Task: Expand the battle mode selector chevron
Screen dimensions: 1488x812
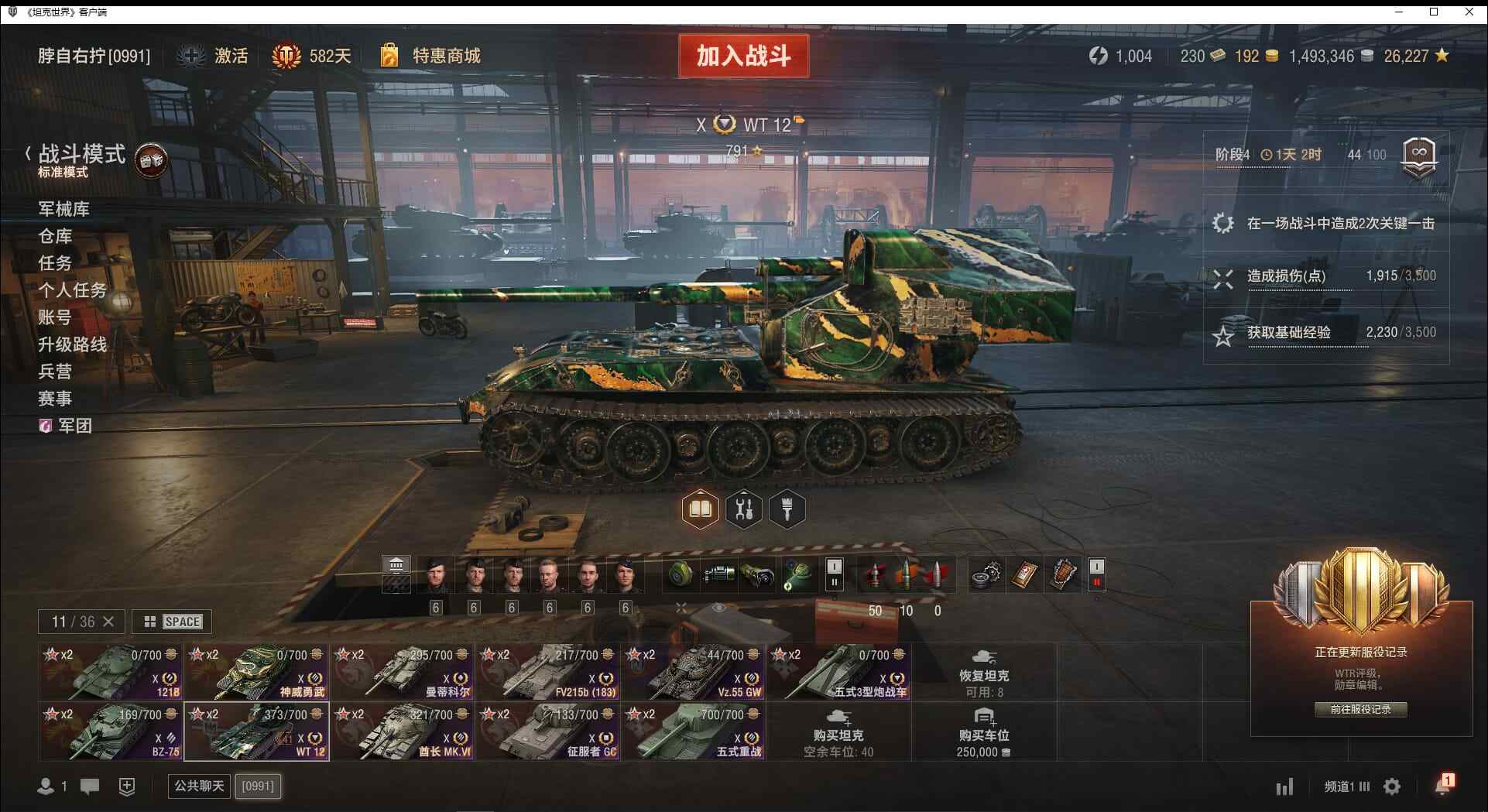Action: [28, 153]
